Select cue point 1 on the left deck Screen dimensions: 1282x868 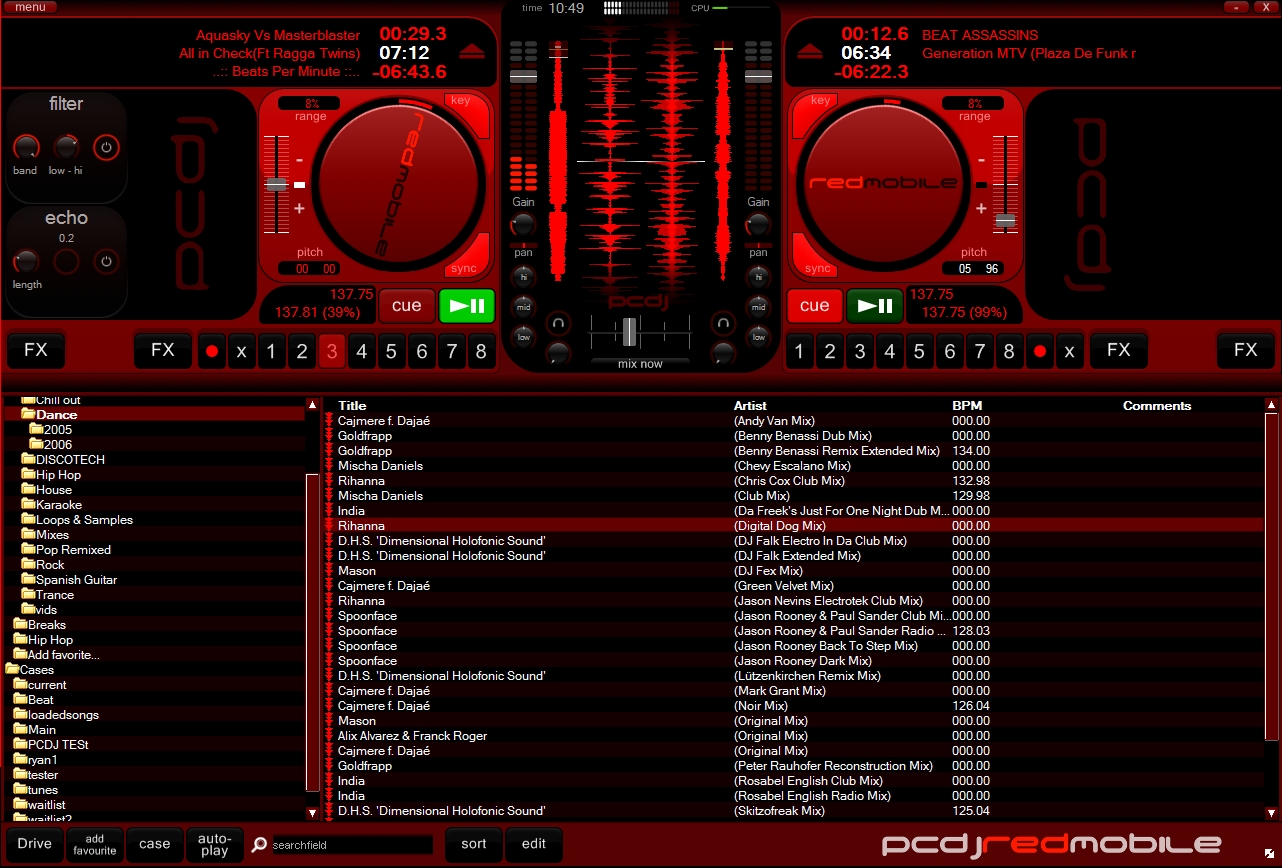(x=271, y=351)
